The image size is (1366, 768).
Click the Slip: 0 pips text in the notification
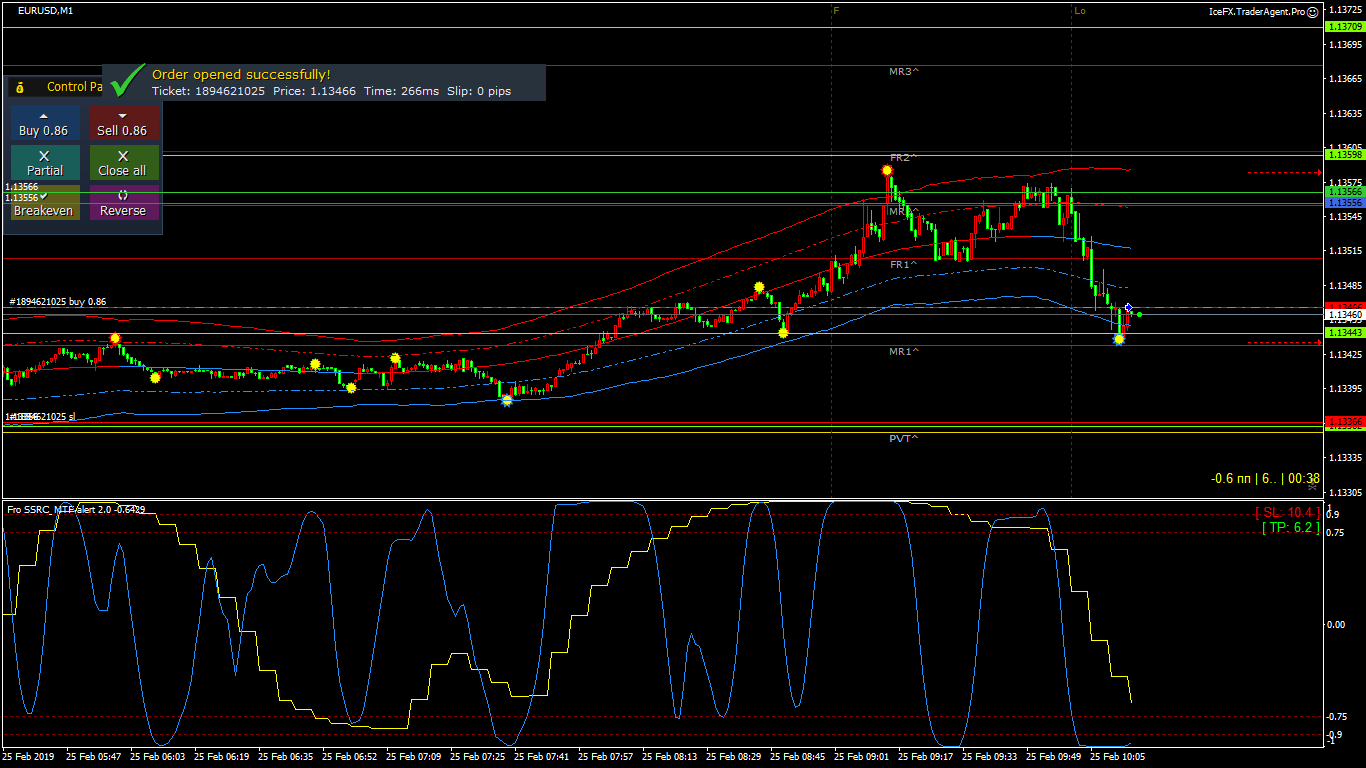point(479,91)
